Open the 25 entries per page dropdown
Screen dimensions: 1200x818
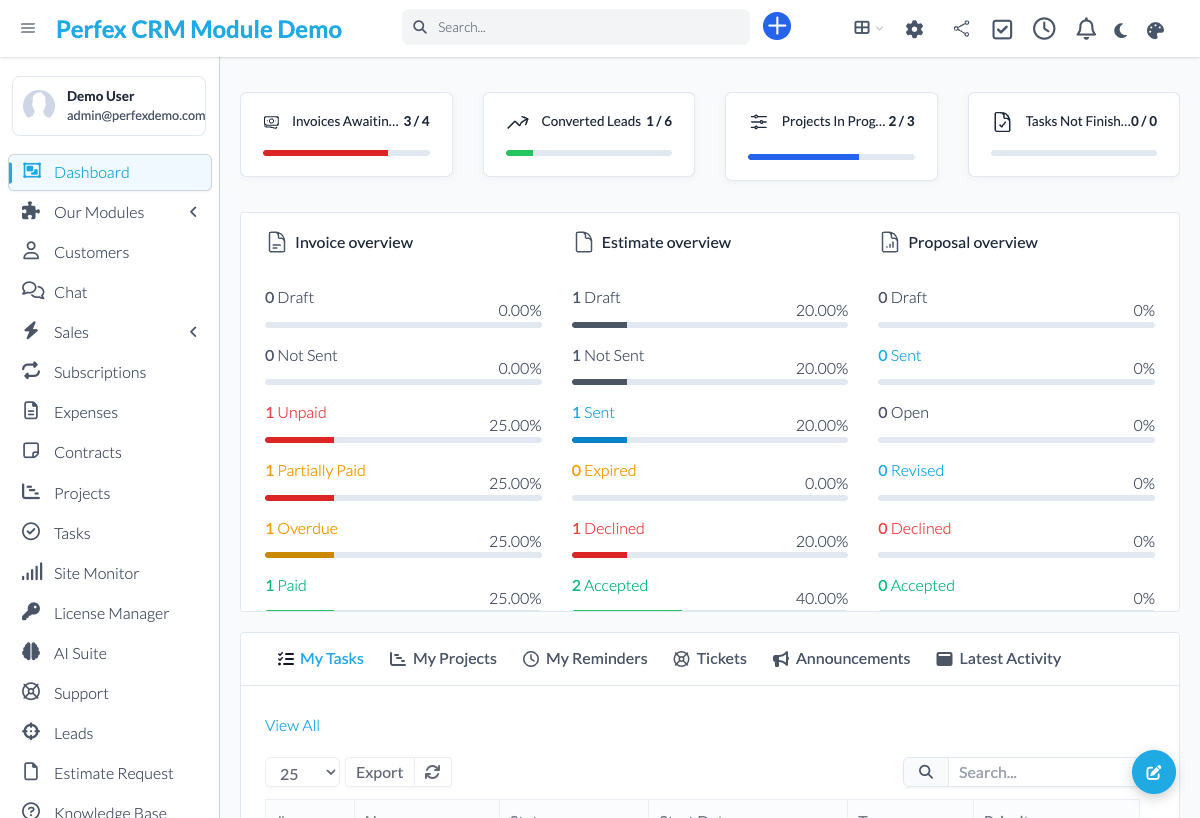(x=303, y=773)
